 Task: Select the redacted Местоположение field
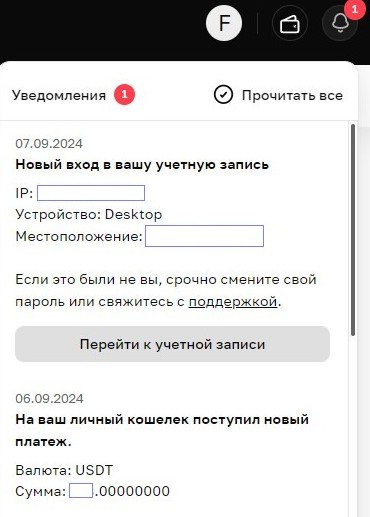pos(204,236)
